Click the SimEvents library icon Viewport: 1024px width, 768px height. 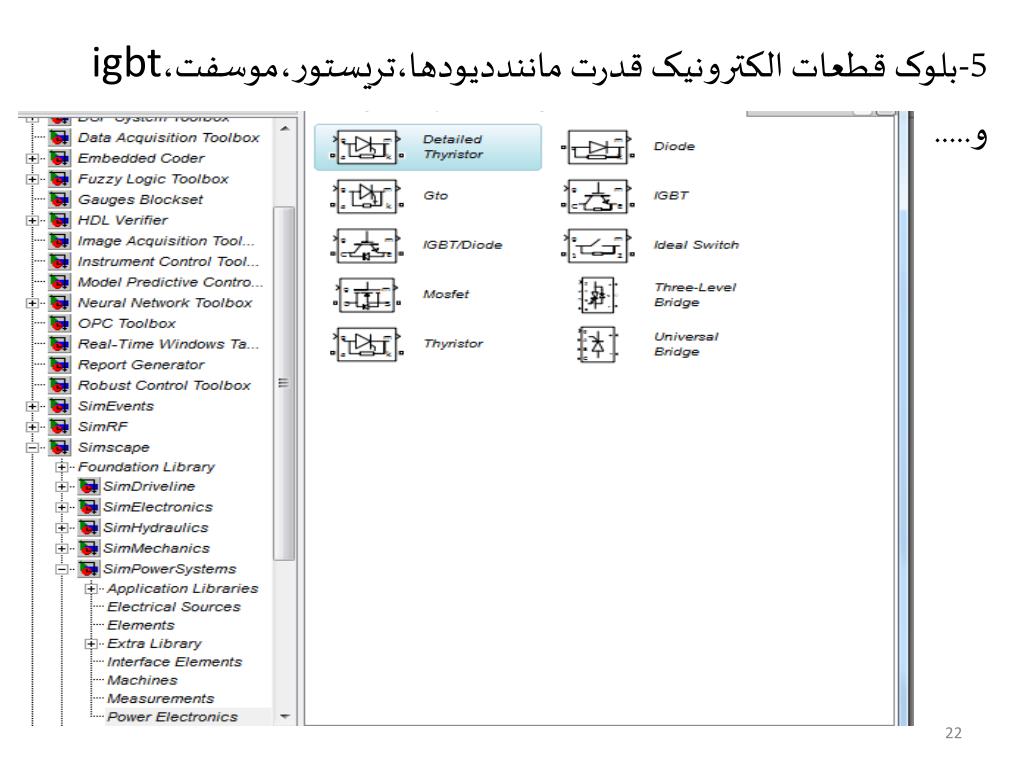pyautogui.click(x=59, y=406)
